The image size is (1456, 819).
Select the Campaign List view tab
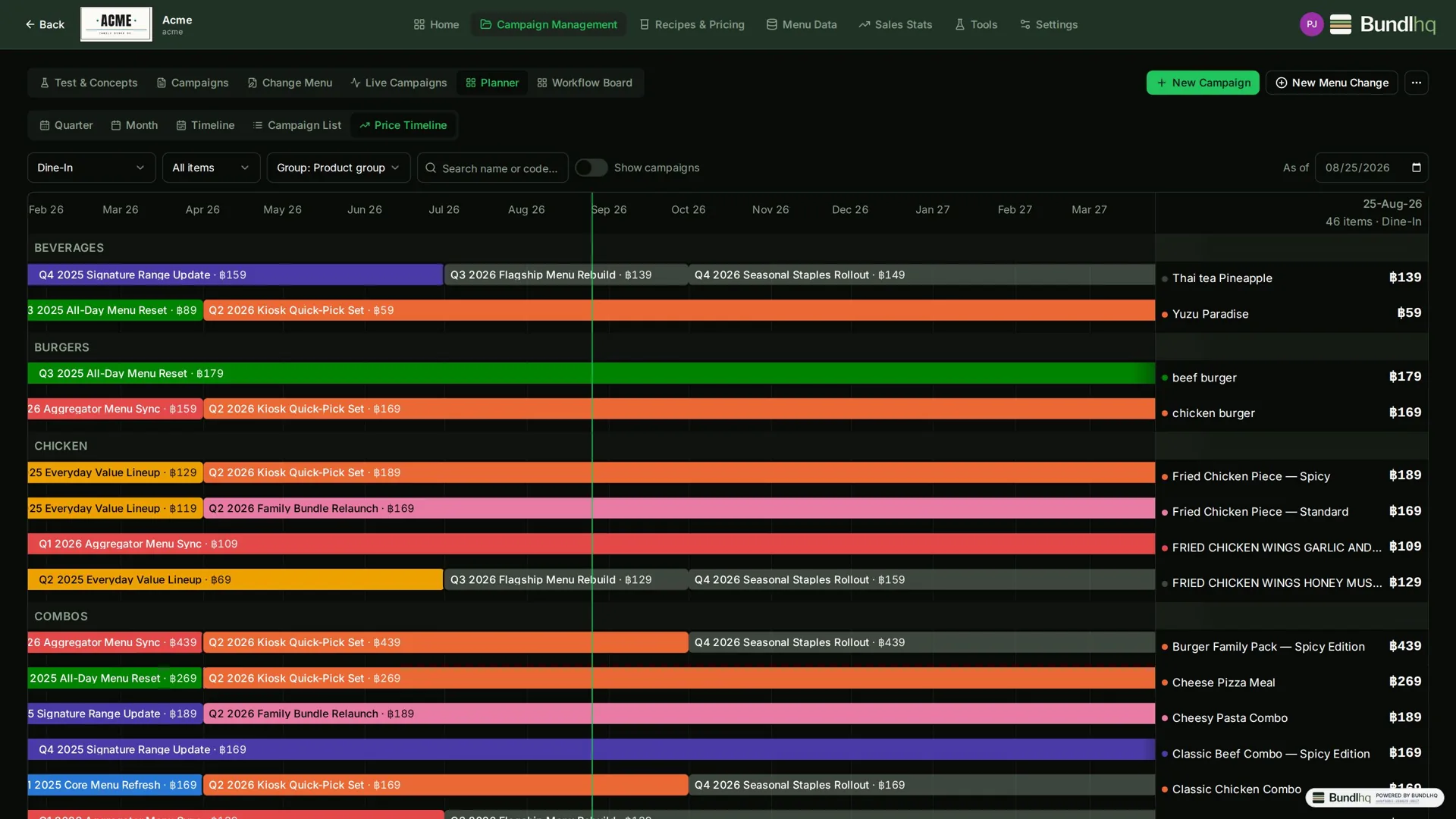coord(297,125)
